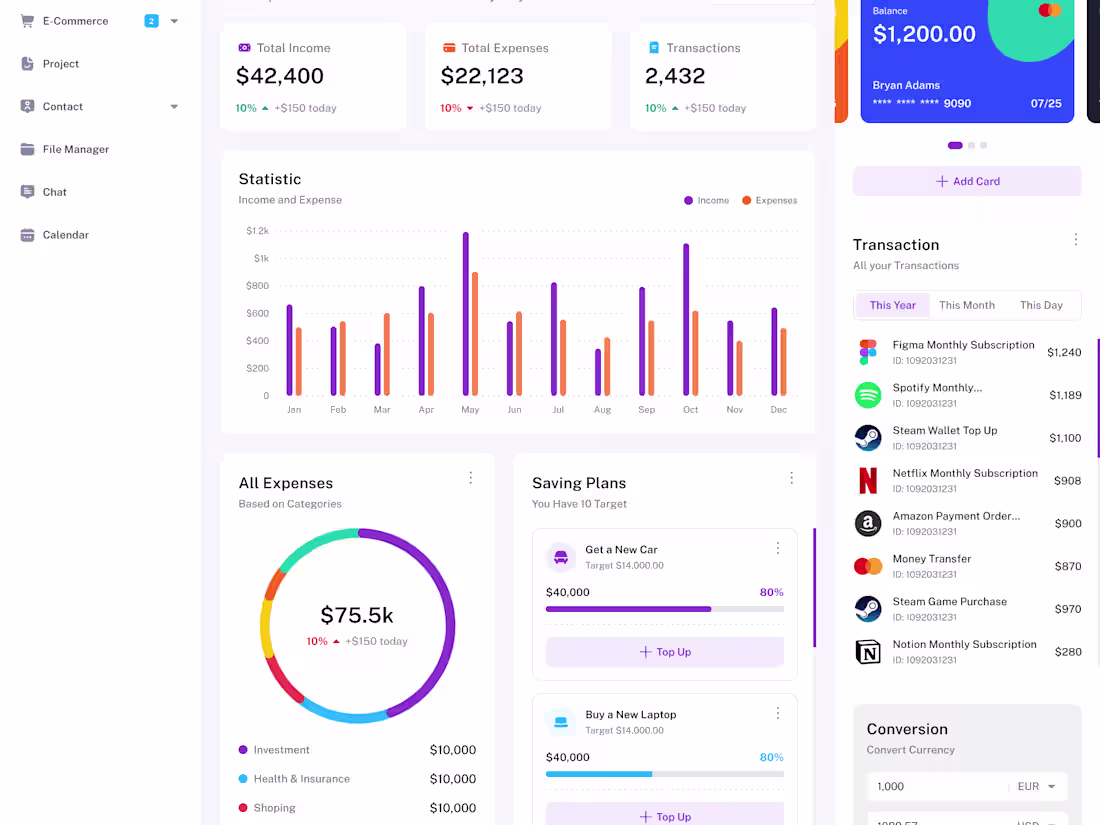This screenshot has width=1100, height=825.
Task: Click the Figma subscription icon
Action: 867,352
